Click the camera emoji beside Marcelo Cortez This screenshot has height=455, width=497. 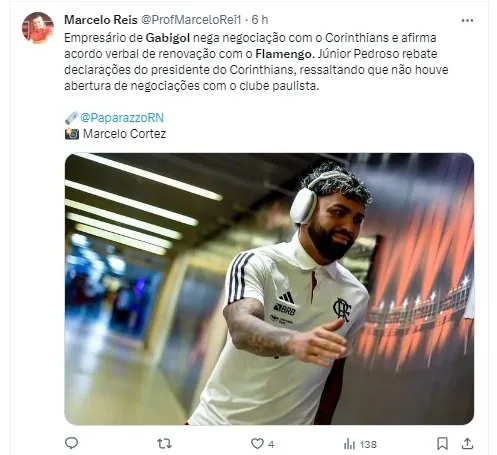(72, 134)
